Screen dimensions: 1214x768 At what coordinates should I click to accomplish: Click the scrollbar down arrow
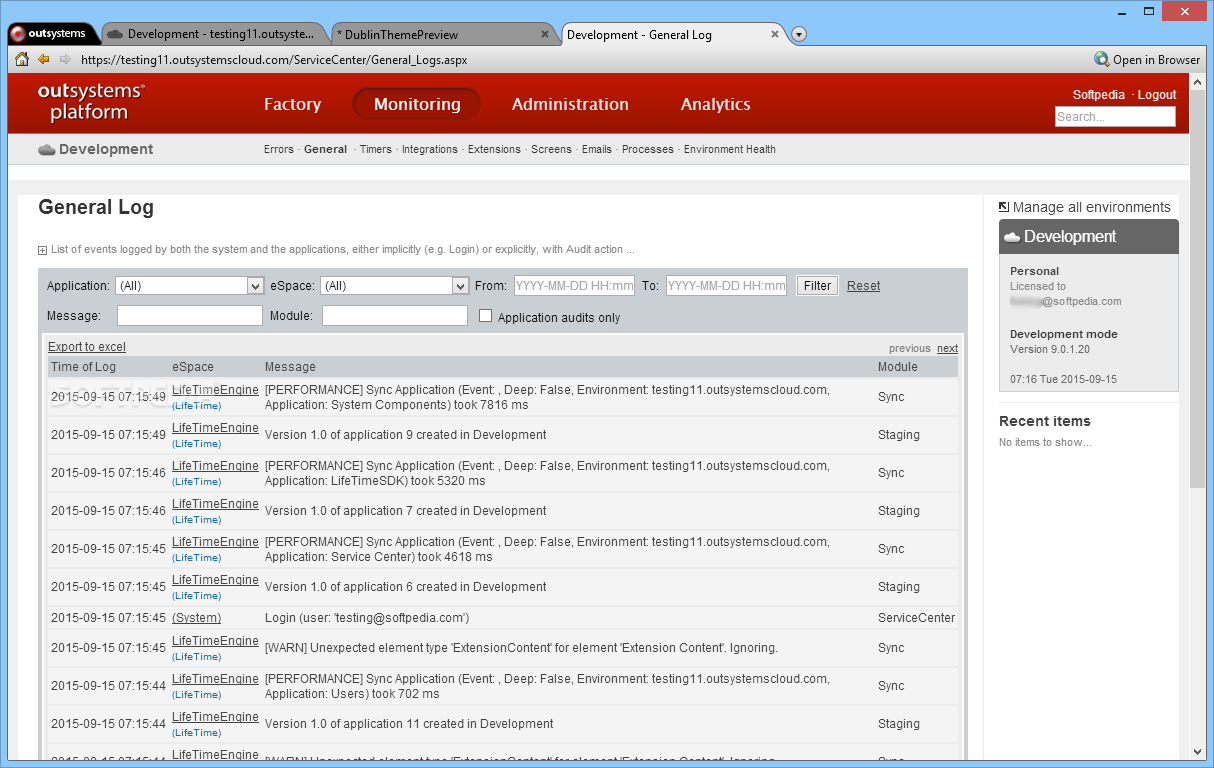(x=1198, y=752)
